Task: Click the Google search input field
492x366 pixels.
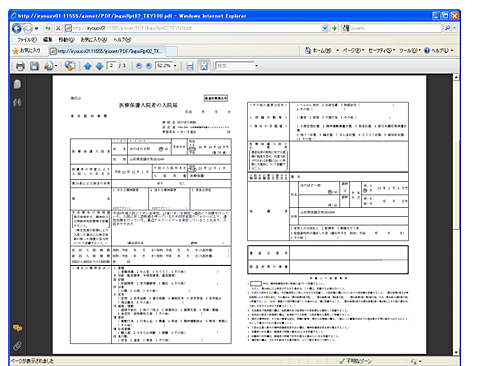Action: pos(396,28)
